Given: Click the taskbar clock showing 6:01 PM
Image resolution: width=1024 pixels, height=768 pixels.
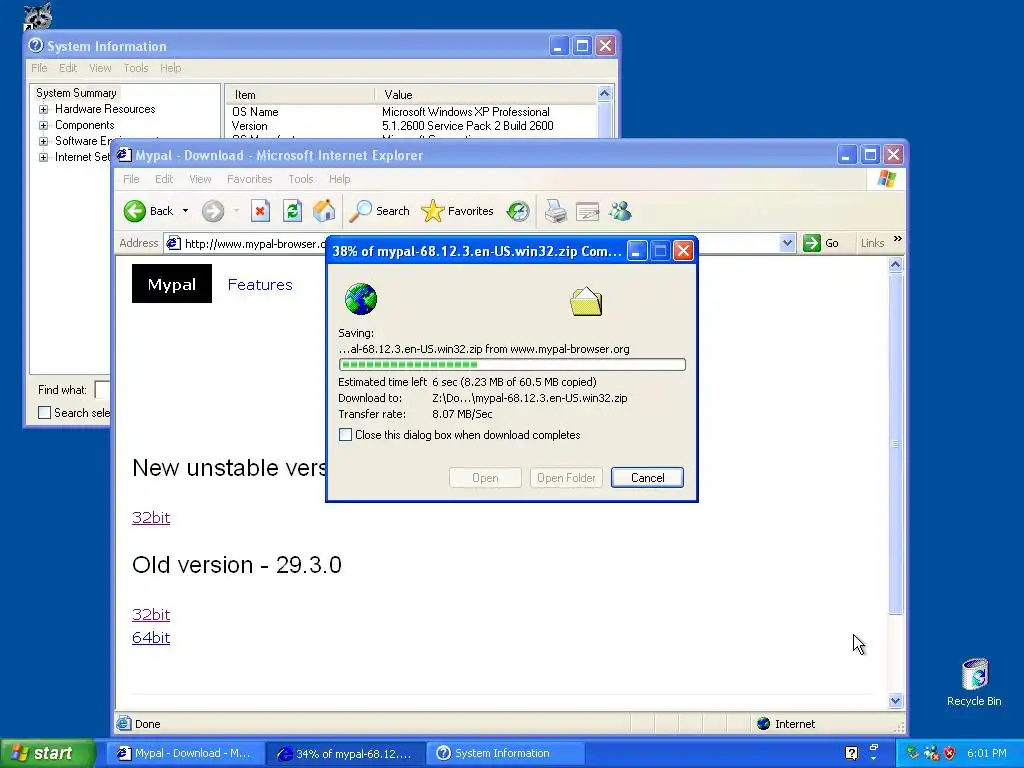Looking at the screenshot, I should 987,753.
